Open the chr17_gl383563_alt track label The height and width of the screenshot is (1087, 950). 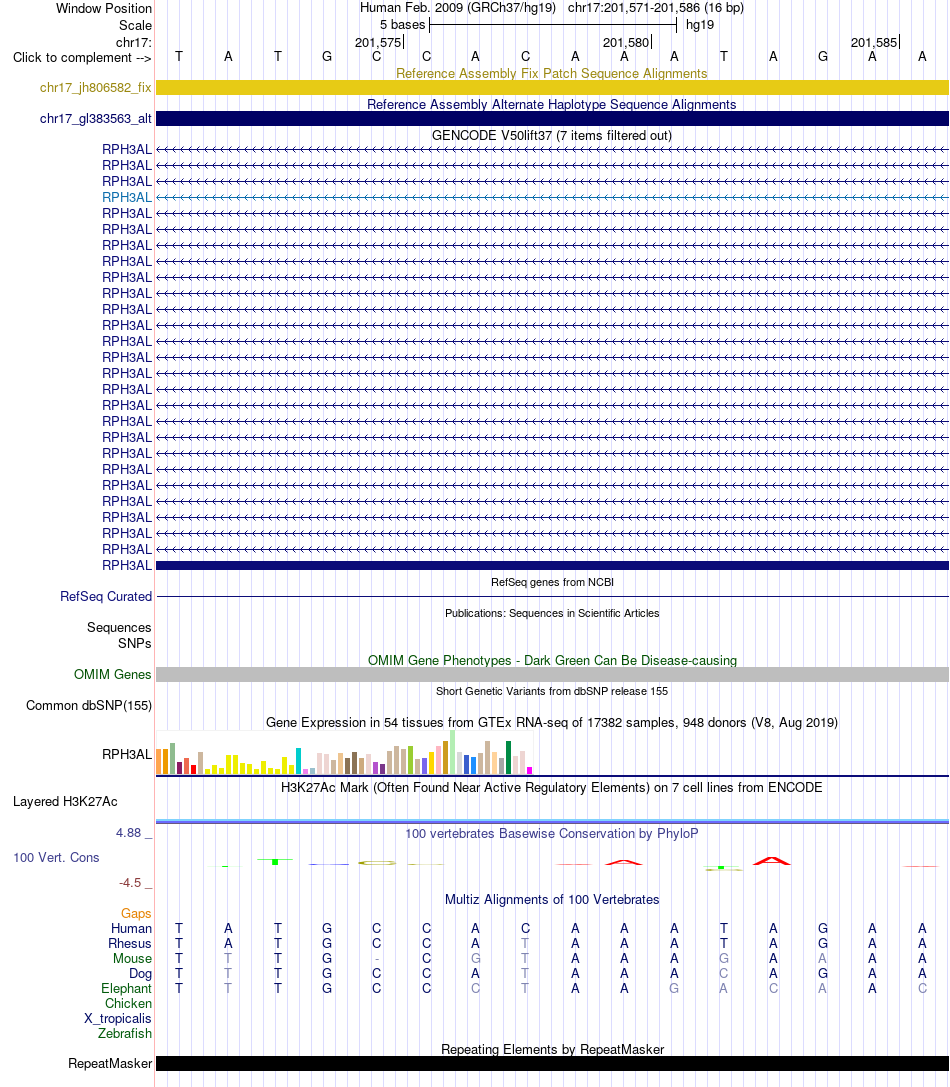pyautogui.click(x=96, y=119)
